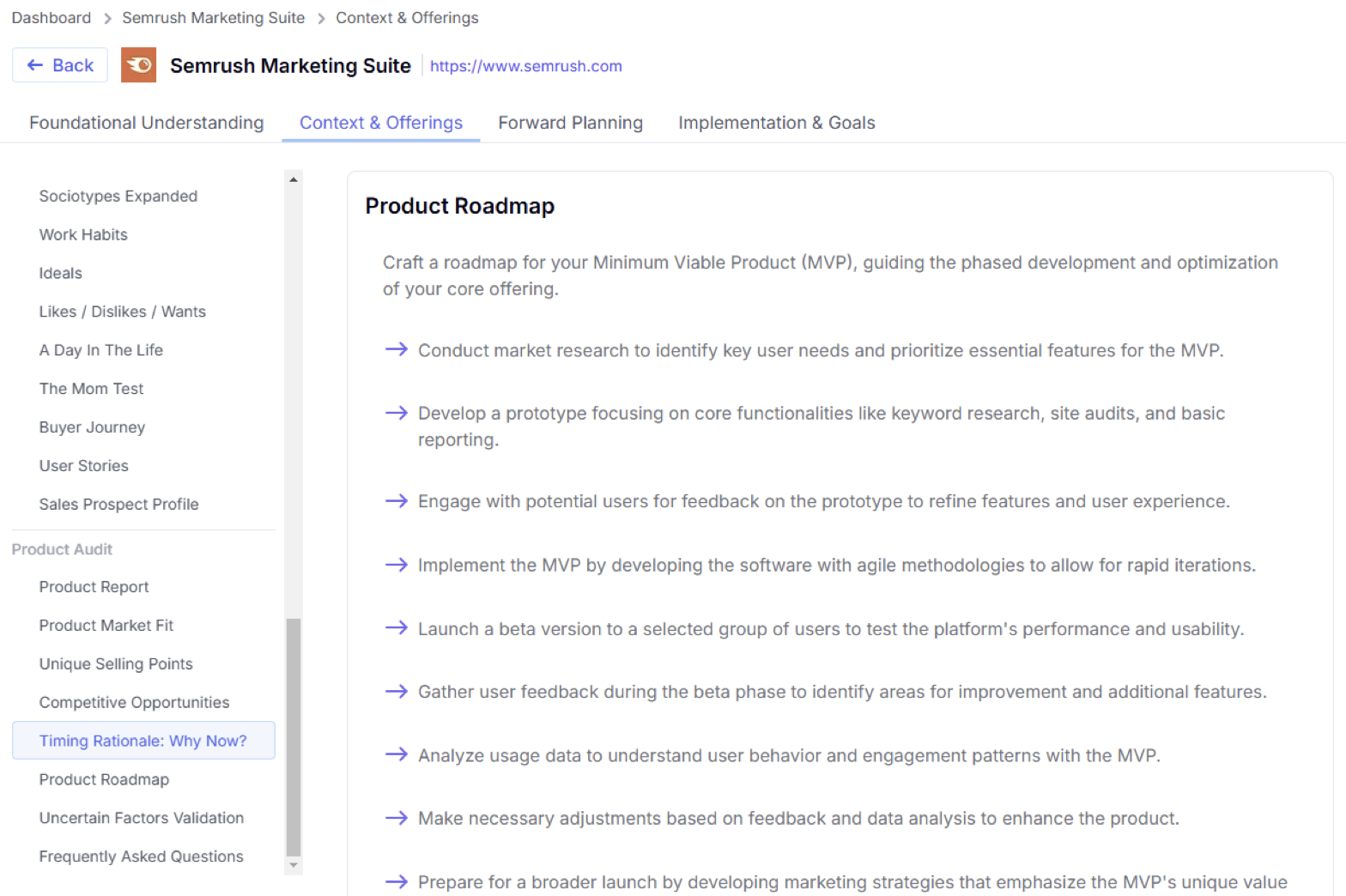
Task: Click sidebar scrollbar up arrow
Action: pyautogui.click(x=294, y=179)
